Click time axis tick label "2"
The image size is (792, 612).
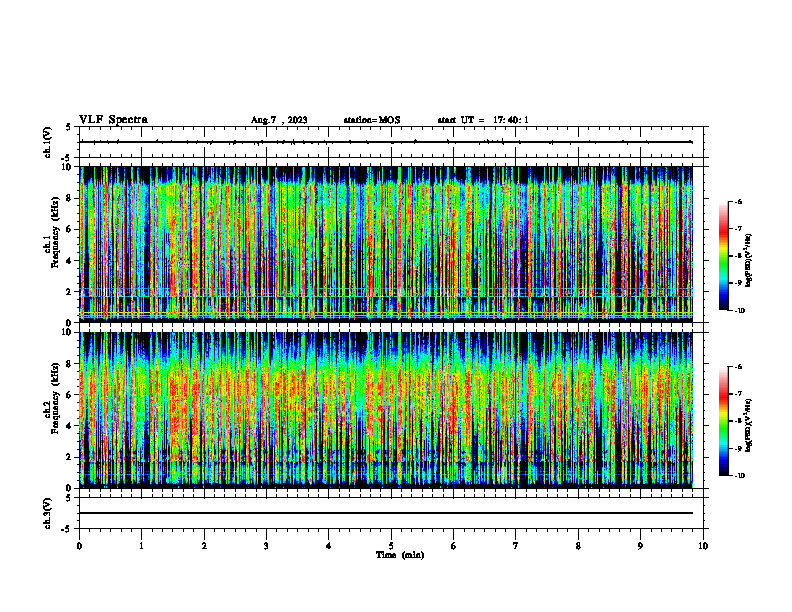204,546
